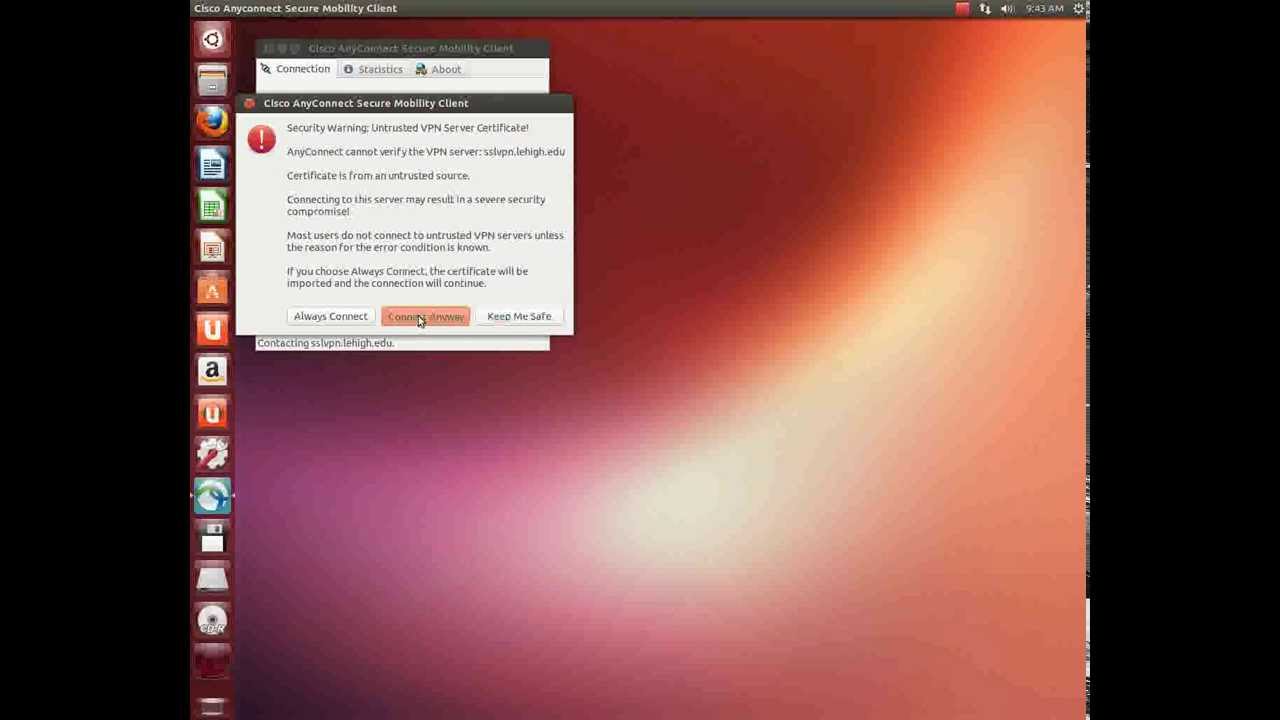The width and height of the screenshot is (1280, 720).
Task: Open Ubuntu Software Center icon
Action: tap(212, 289)
